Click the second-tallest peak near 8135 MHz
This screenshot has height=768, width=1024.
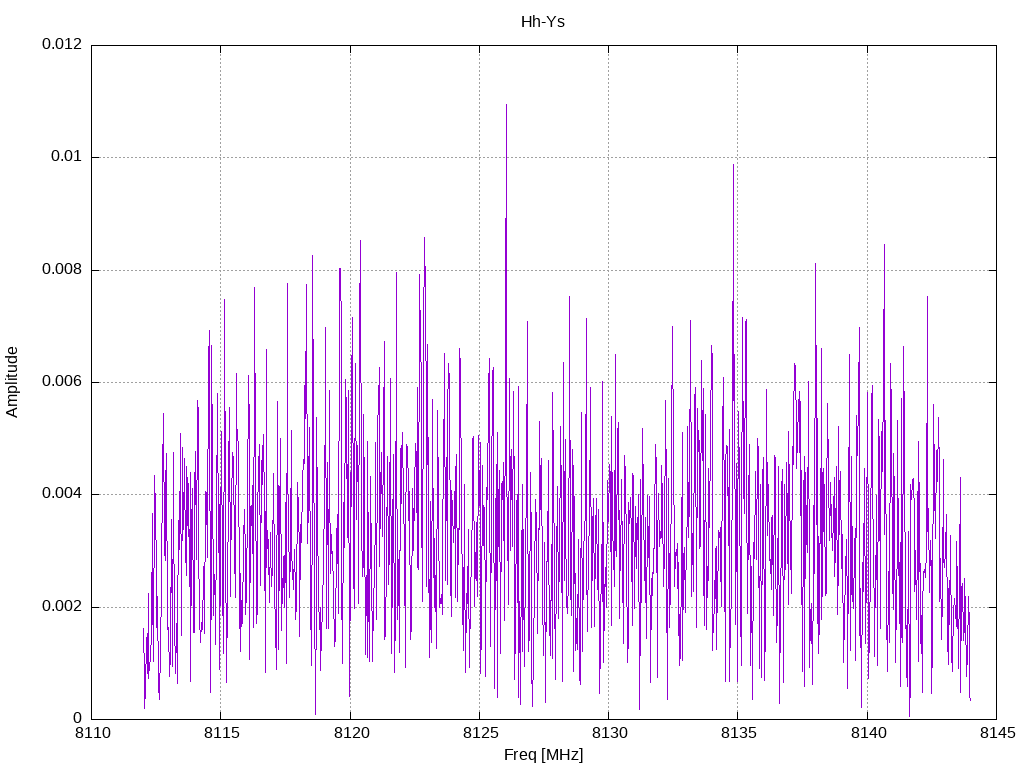(733, 166)
